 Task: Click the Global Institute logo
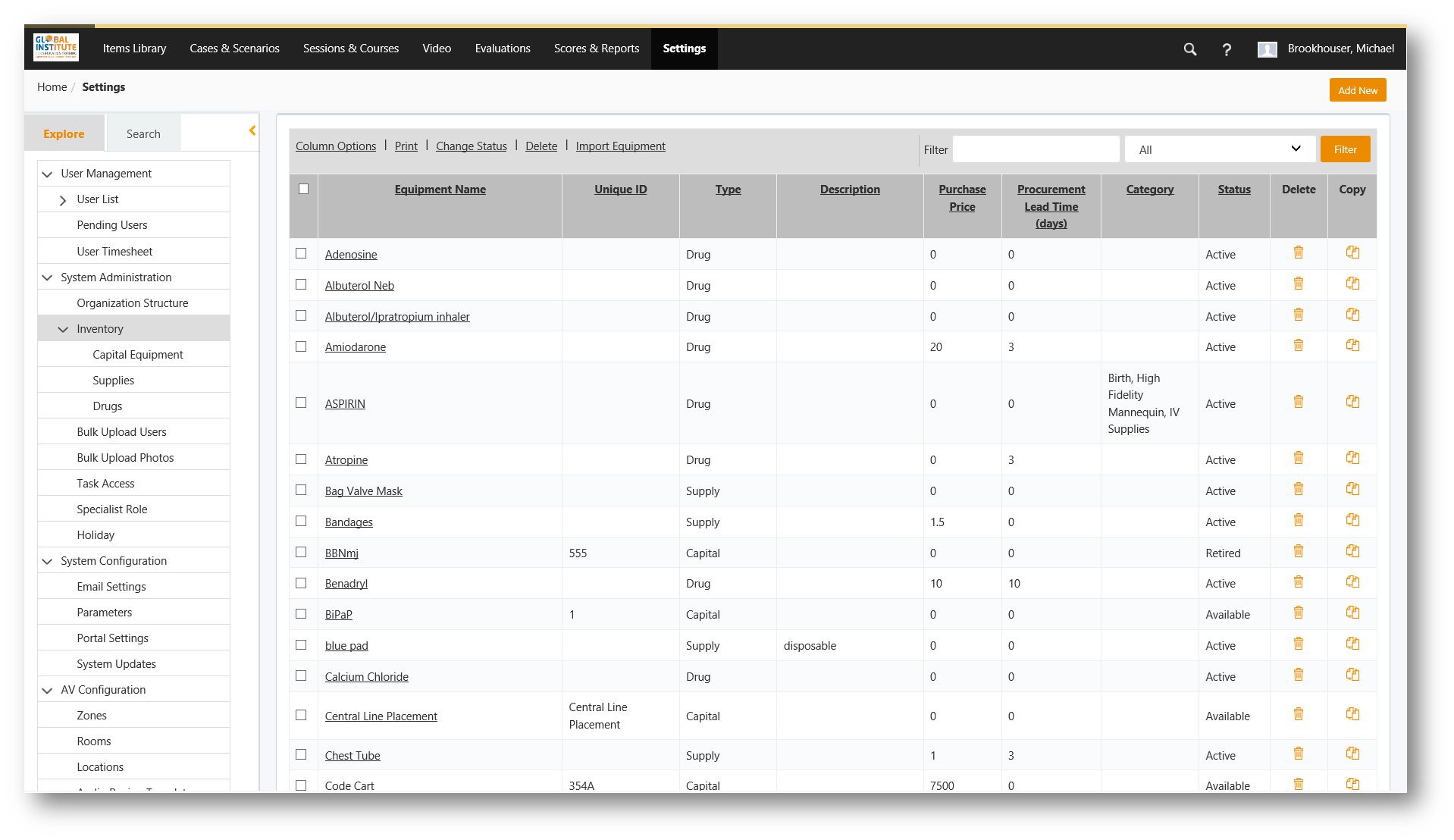pos(56,48)
